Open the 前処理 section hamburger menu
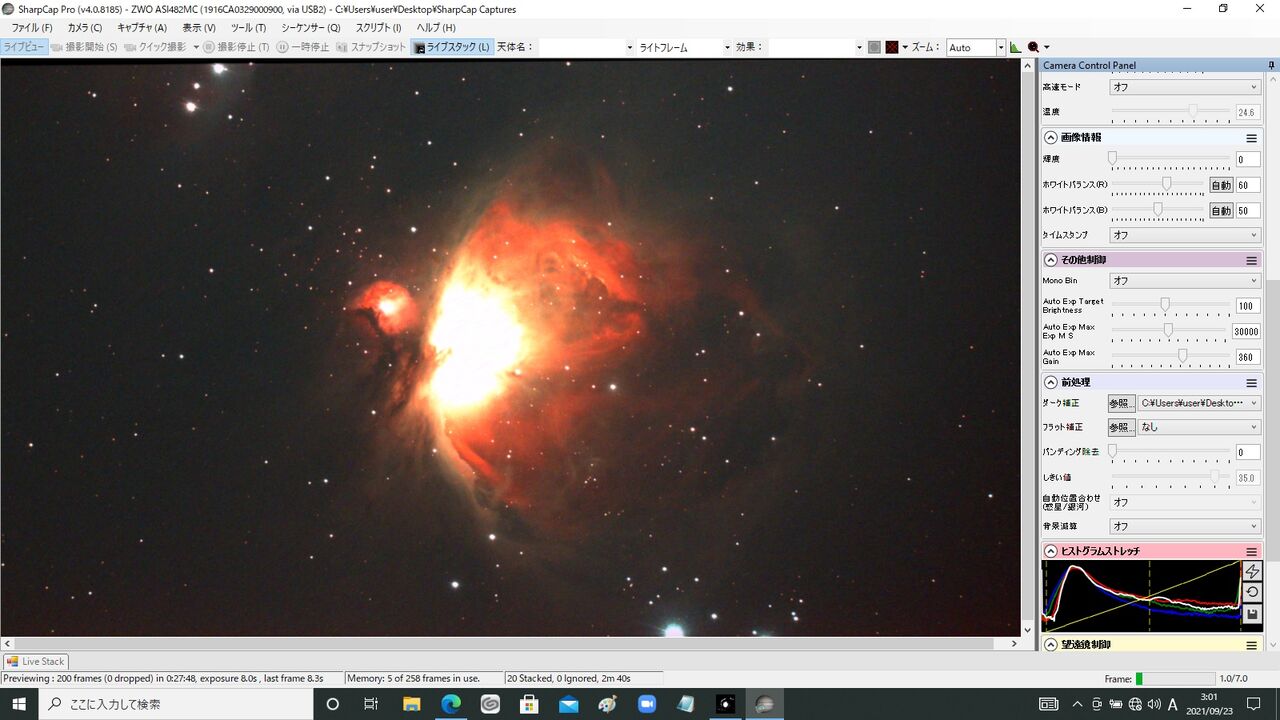 coord(1251,382)
